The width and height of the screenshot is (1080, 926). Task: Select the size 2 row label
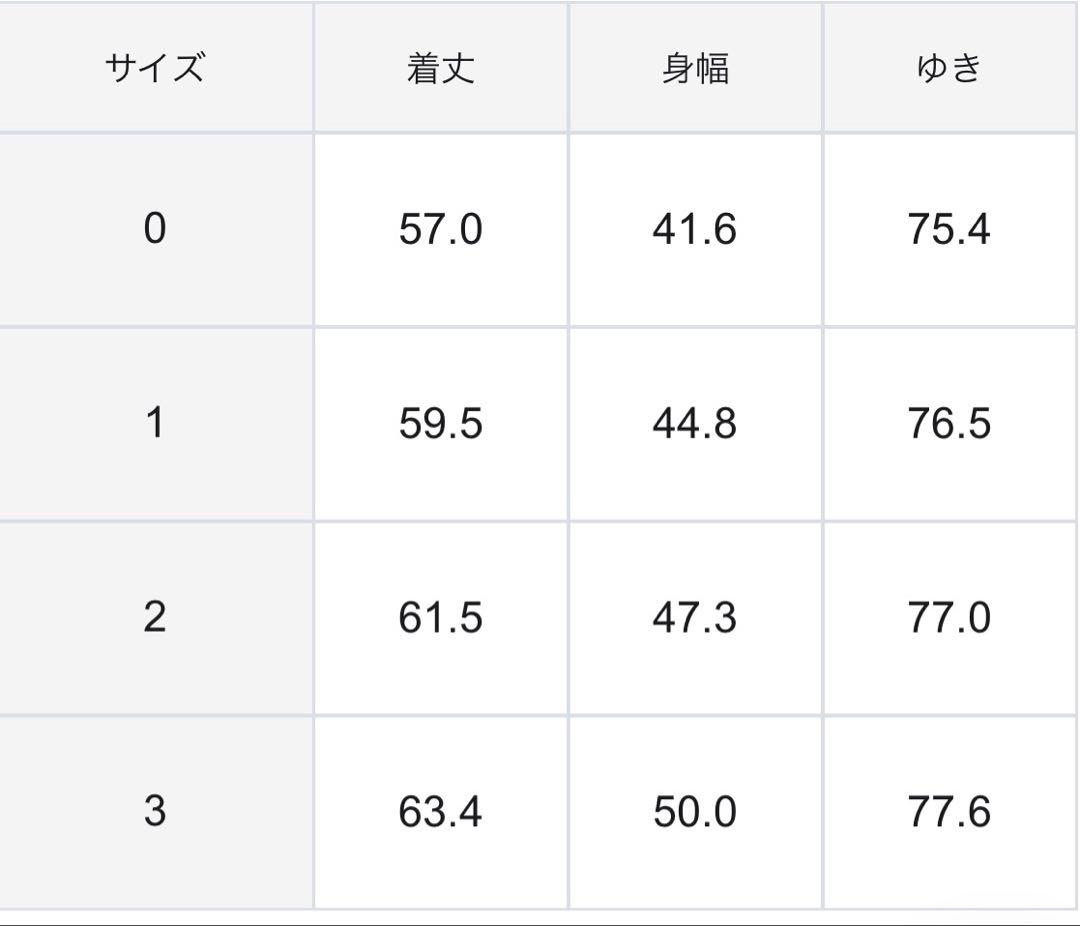pos(155,617)
